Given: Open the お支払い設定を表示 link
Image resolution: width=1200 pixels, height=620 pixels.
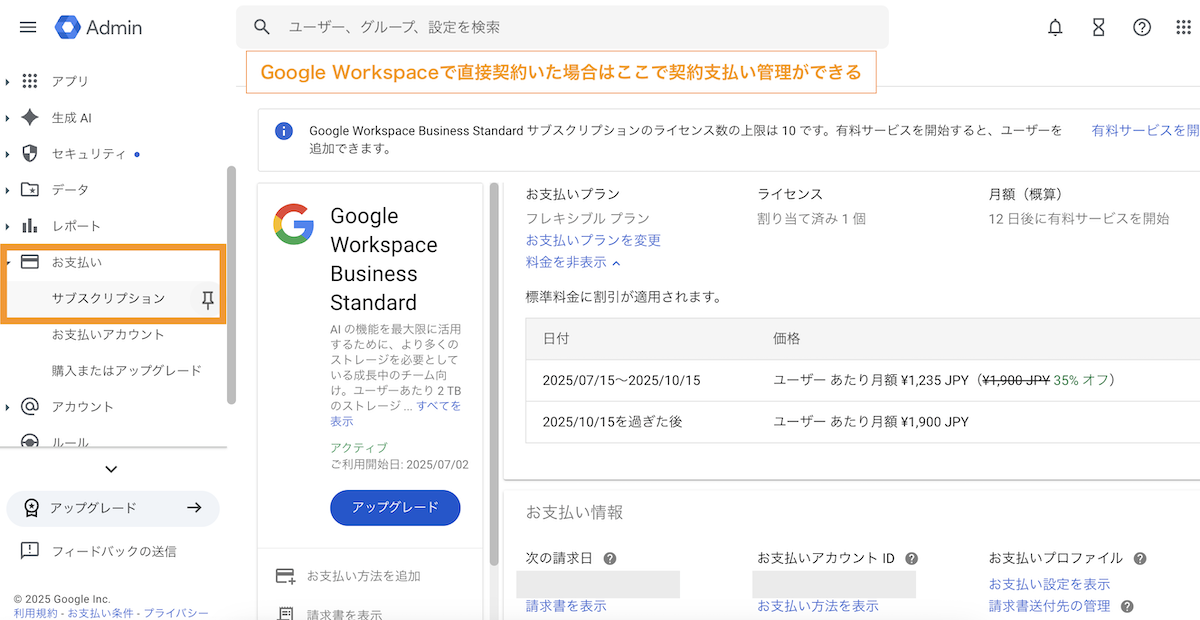Looking at the screenshot, I should point(1049,584).
